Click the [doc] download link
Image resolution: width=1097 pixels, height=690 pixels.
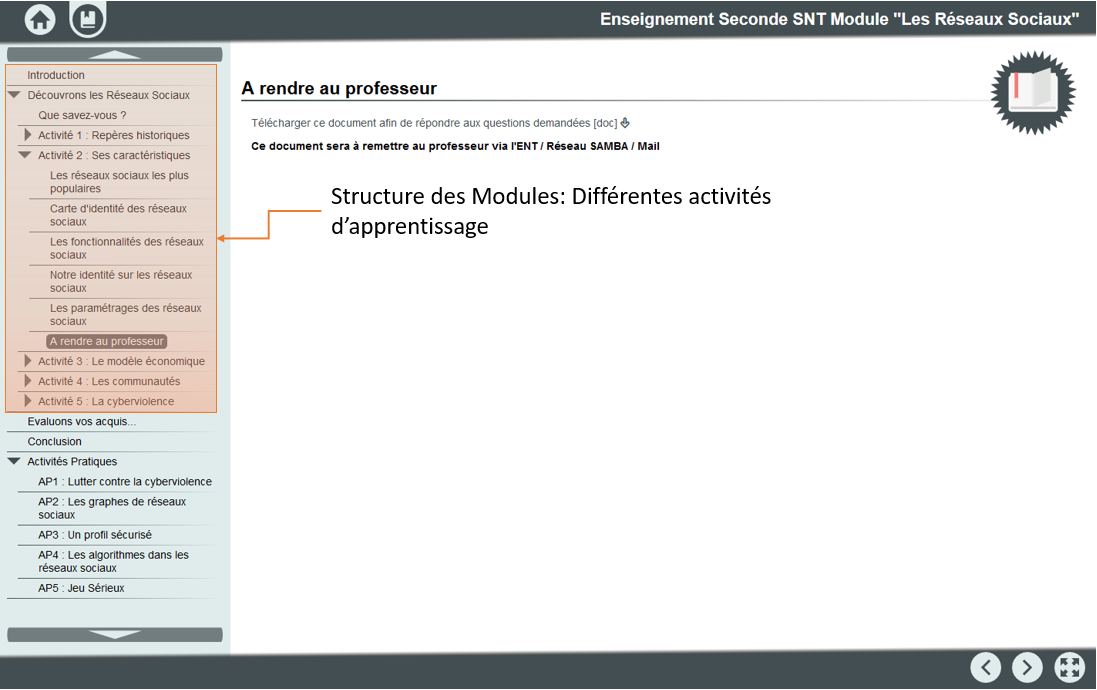click(x=605, y=123)
